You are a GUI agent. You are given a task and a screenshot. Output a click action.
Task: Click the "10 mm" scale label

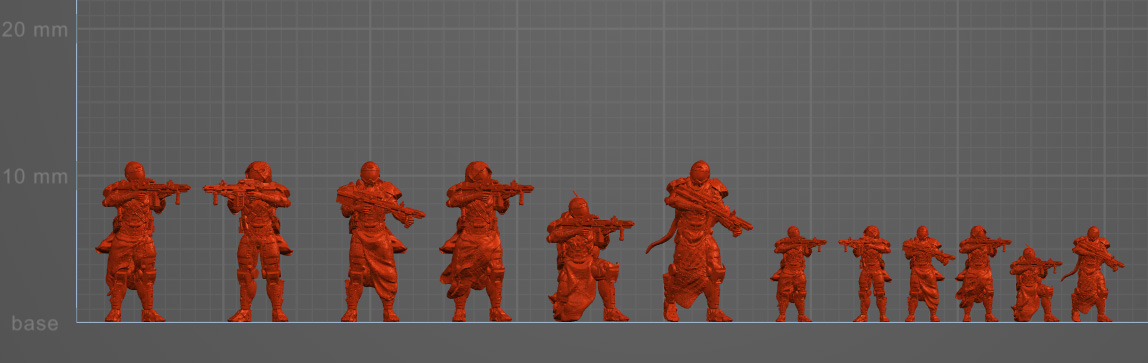click(35, 176)
